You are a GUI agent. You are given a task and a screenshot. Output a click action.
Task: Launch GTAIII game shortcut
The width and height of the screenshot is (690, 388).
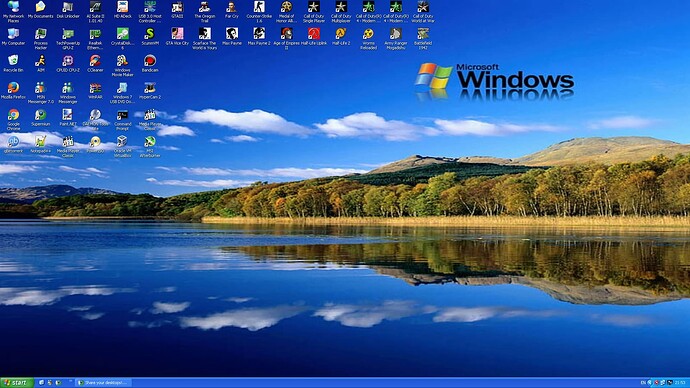coord(177,10)
